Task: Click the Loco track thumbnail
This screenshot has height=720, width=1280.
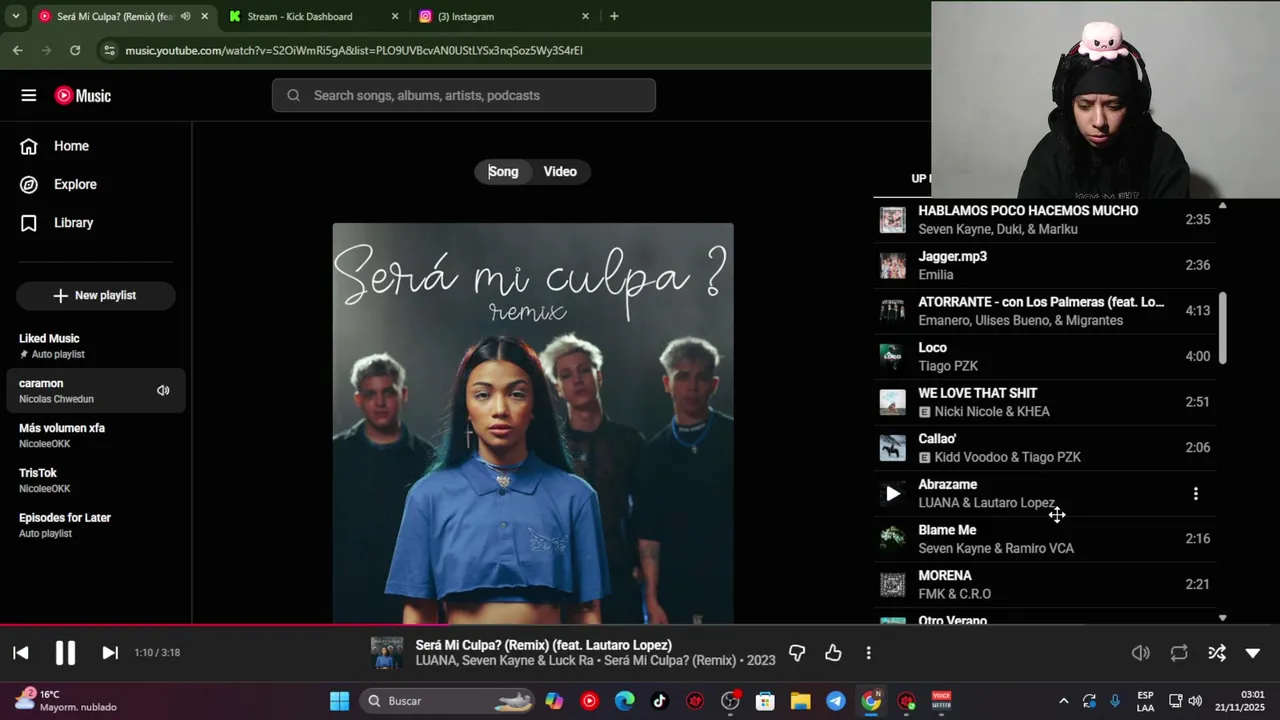Action: point(893,356)
